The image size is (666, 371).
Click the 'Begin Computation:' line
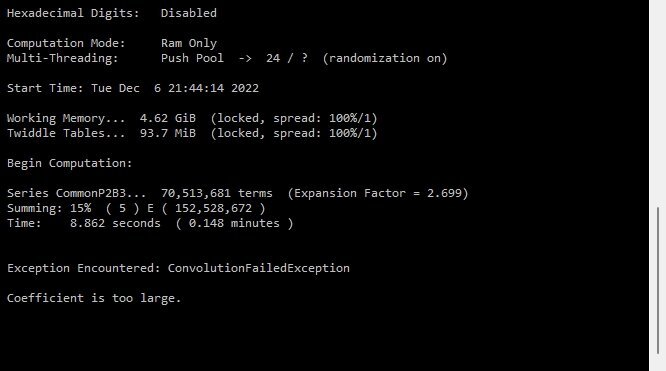coord(70,163)
